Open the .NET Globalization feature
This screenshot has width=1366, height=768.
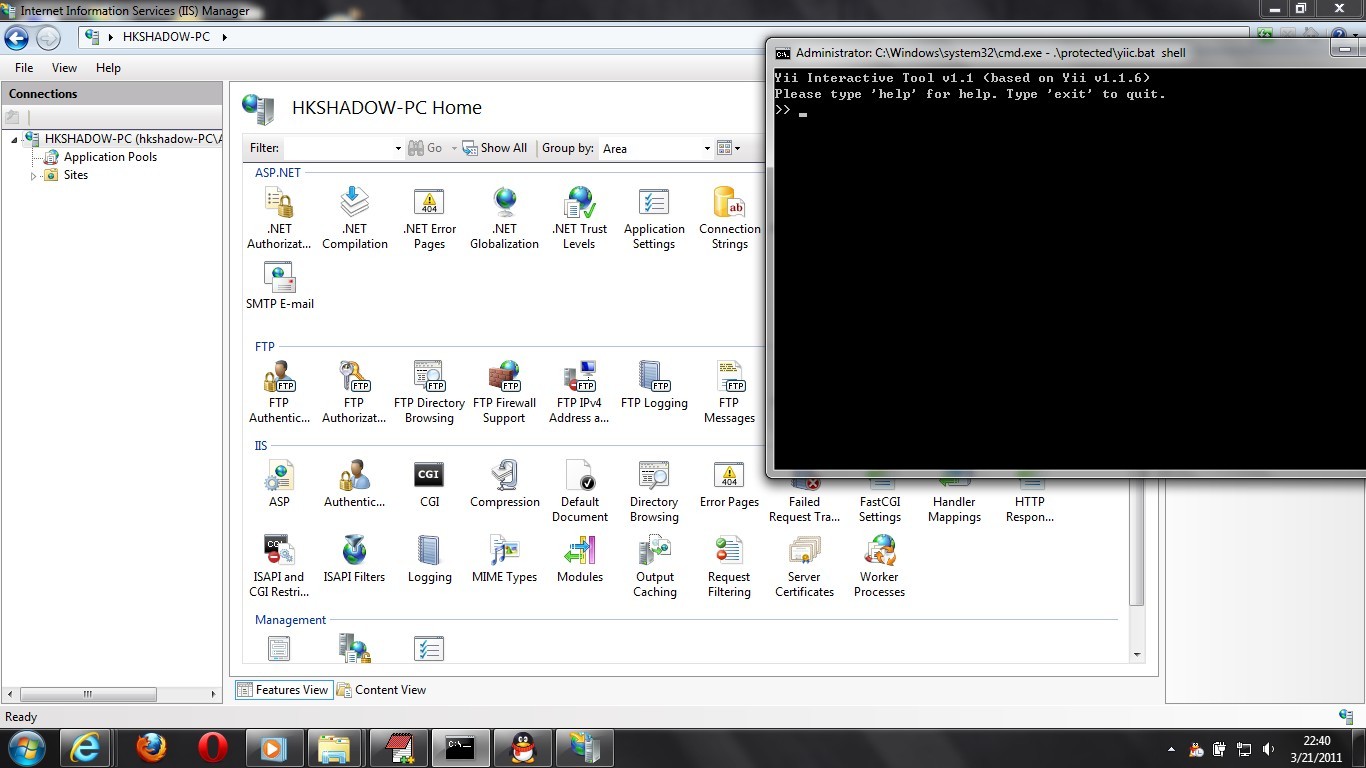pos(504,218)
